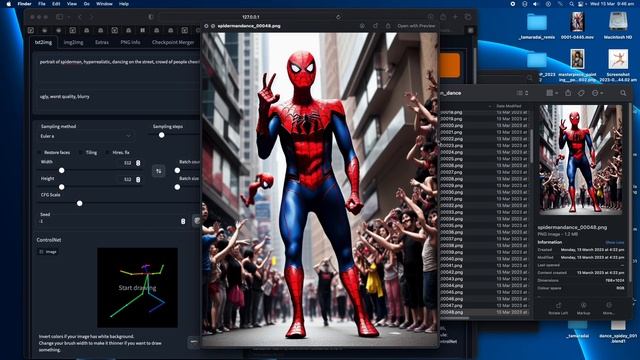Click the Show Less link in preview pane

tap(614, 242)
